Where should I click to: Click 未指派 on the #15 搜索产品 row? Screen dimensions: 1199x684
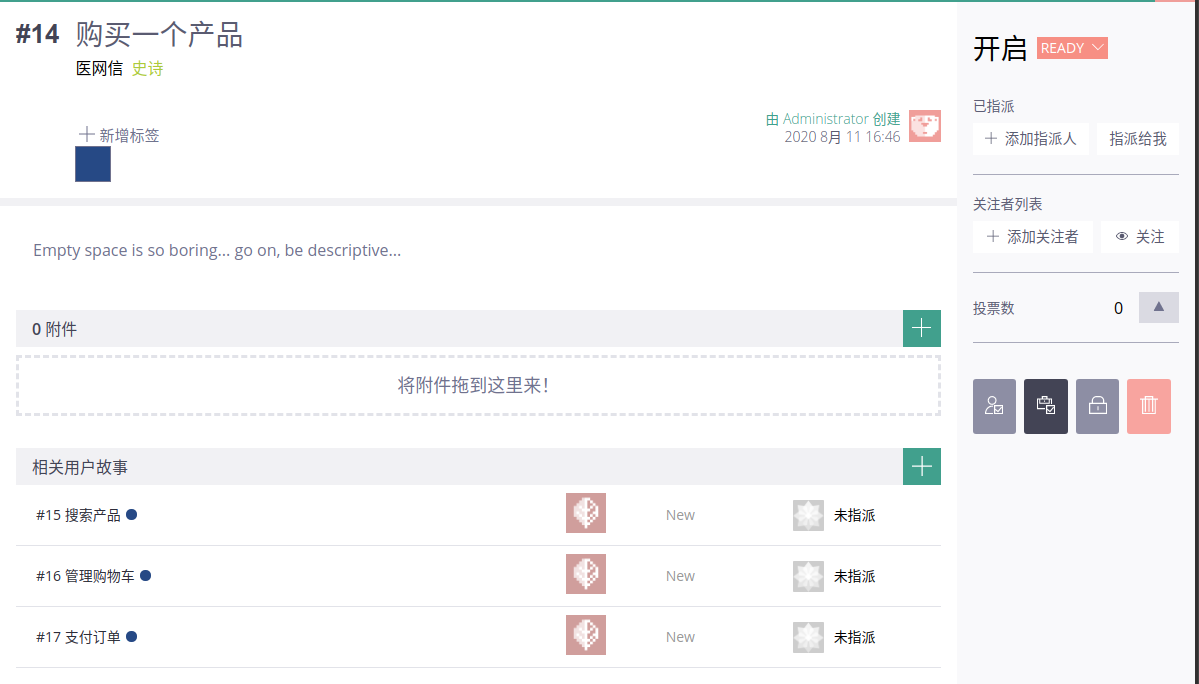pos(854,515)
